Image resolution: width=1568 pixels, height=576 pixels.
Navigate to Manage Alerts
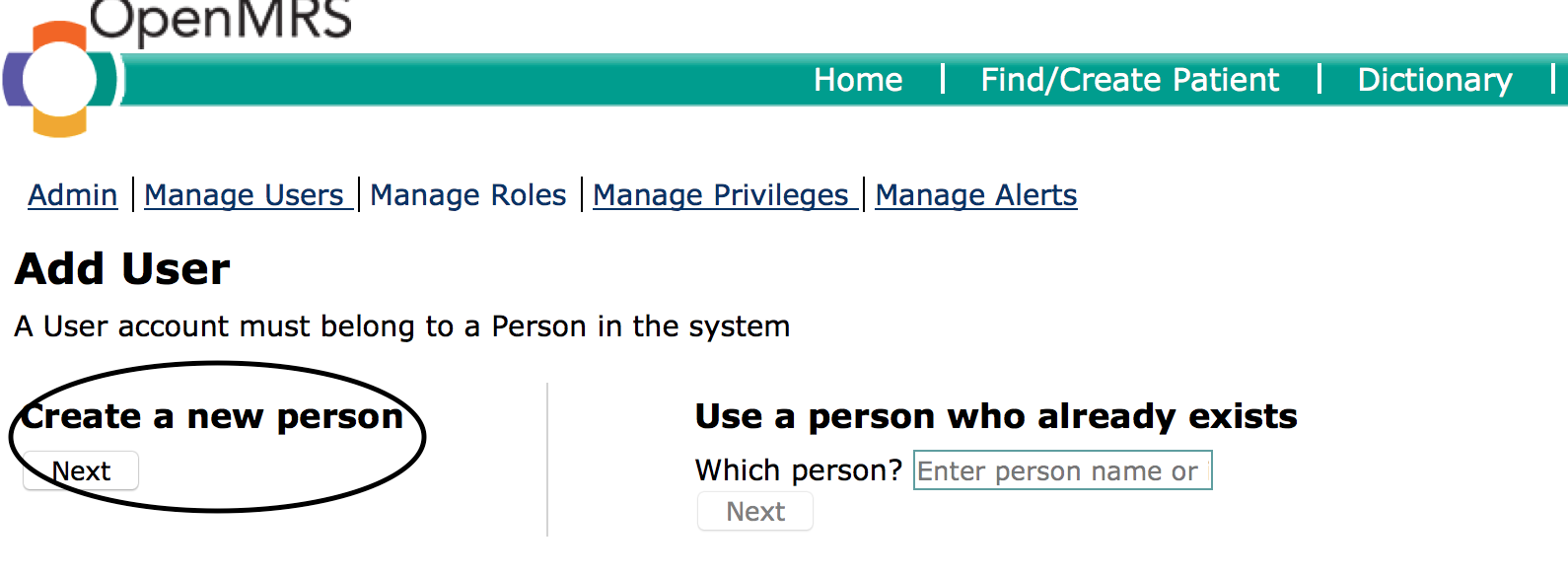pos(975,195)
